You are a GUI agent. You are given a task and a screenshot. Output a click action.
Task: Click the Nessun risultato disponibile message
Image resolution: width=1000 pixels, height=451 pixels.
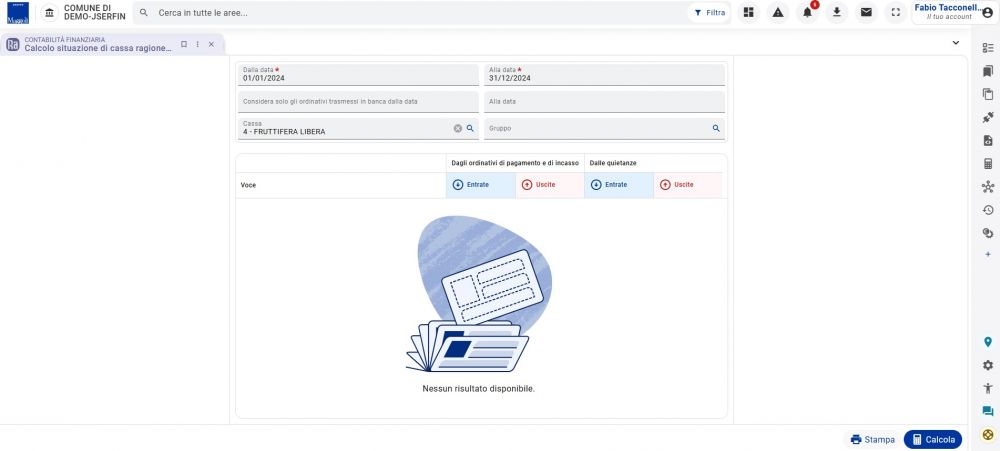(478, 388)
